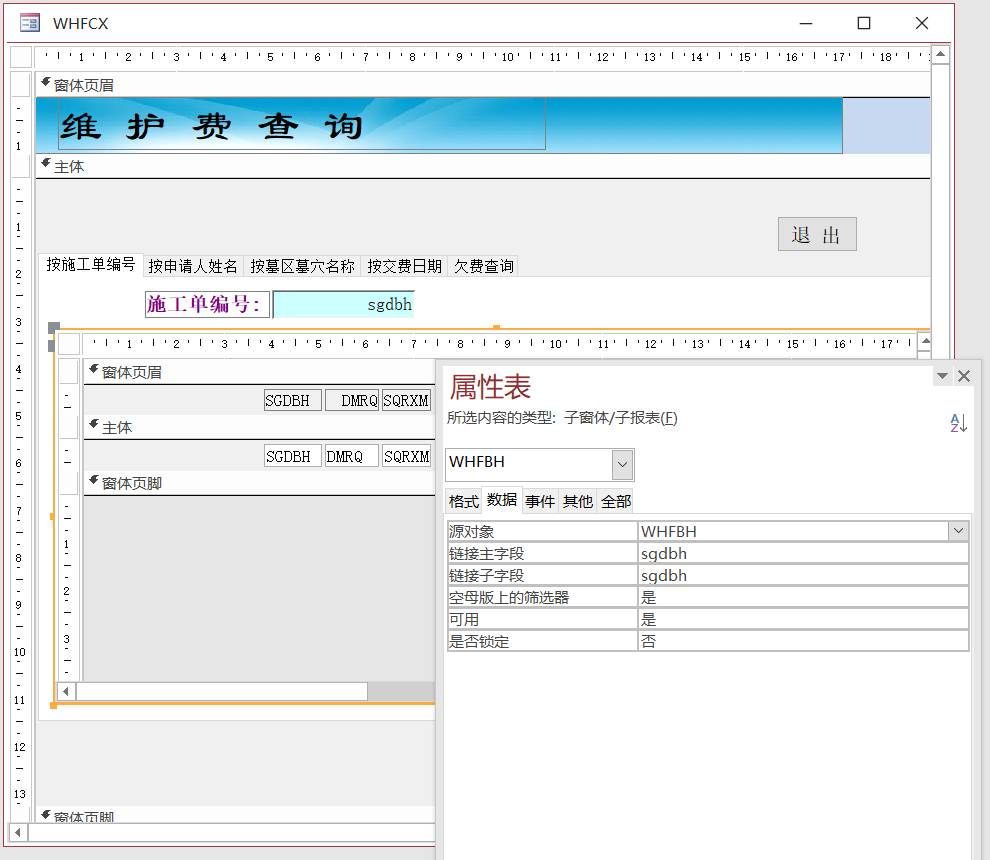Select the DMRQ label in subform header
Image resolution: width=990 pixels, height=860 pixels.
point(352,400)
